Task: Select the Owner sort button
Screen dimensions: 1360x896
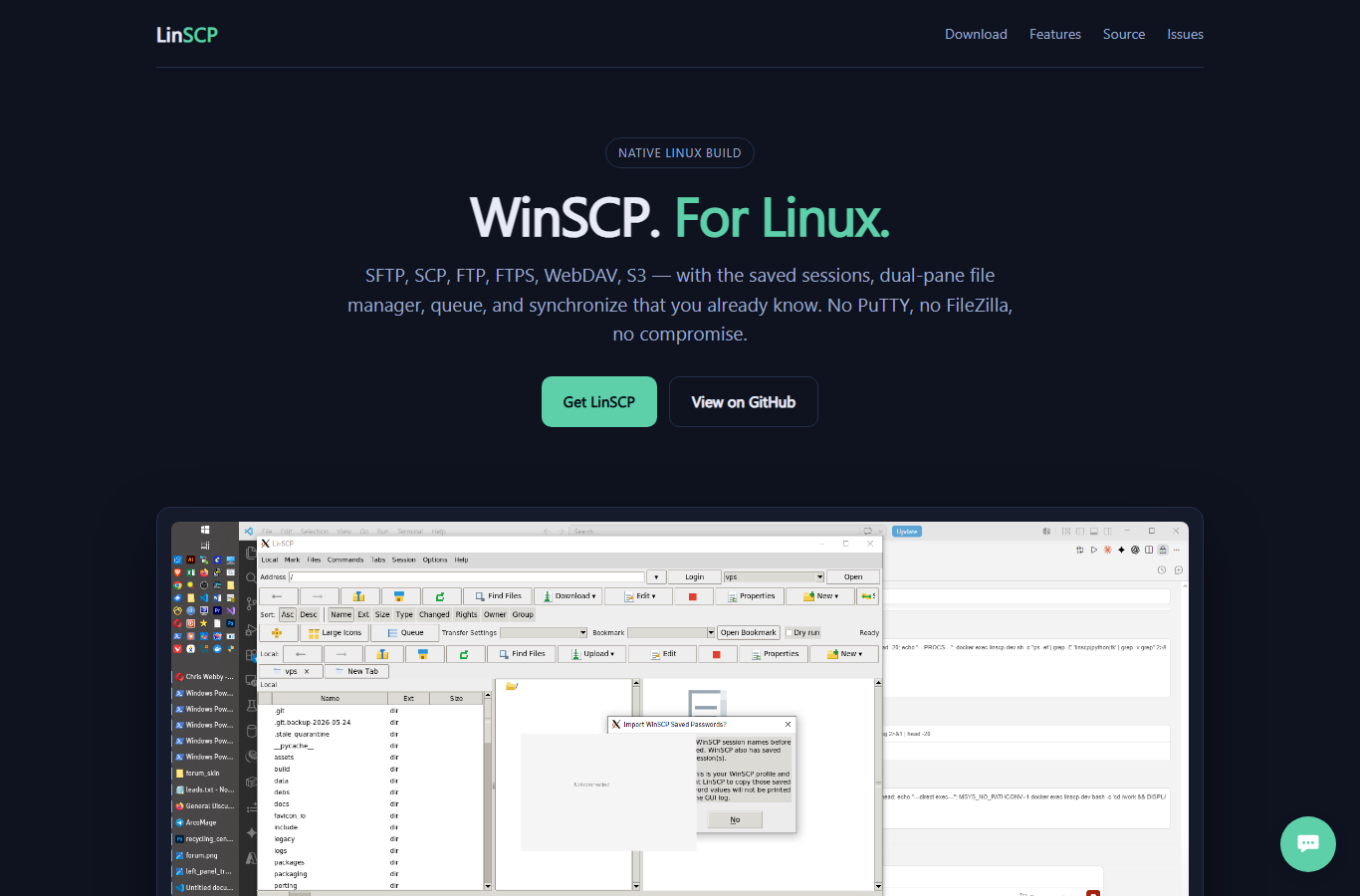Action: click(x=495, y=615)
